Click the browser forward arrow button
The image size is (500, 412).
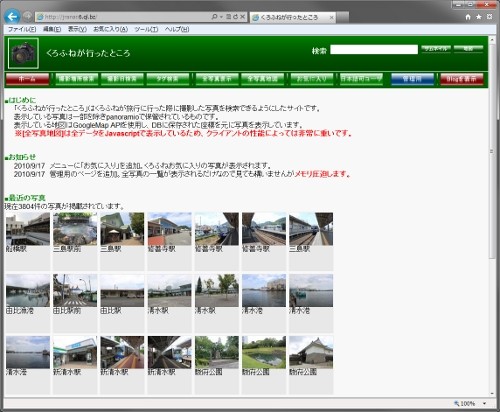tap(27, 17)
